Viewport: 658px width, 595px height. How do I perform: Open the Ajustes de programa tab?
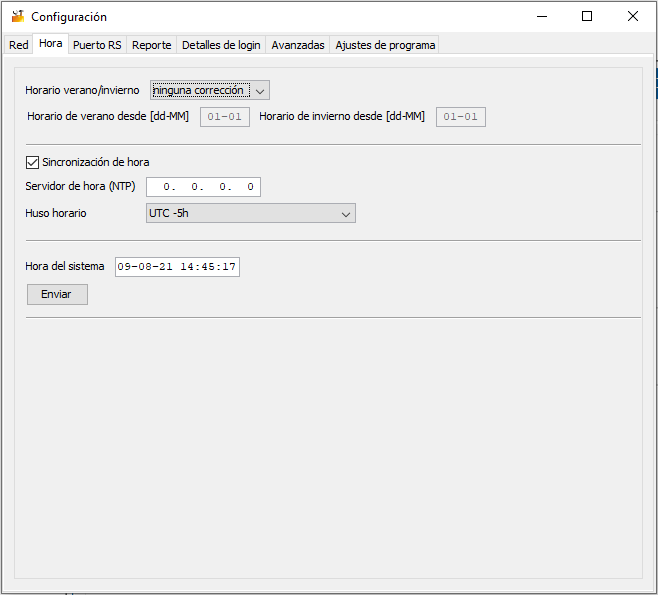[x=385, y=45]
